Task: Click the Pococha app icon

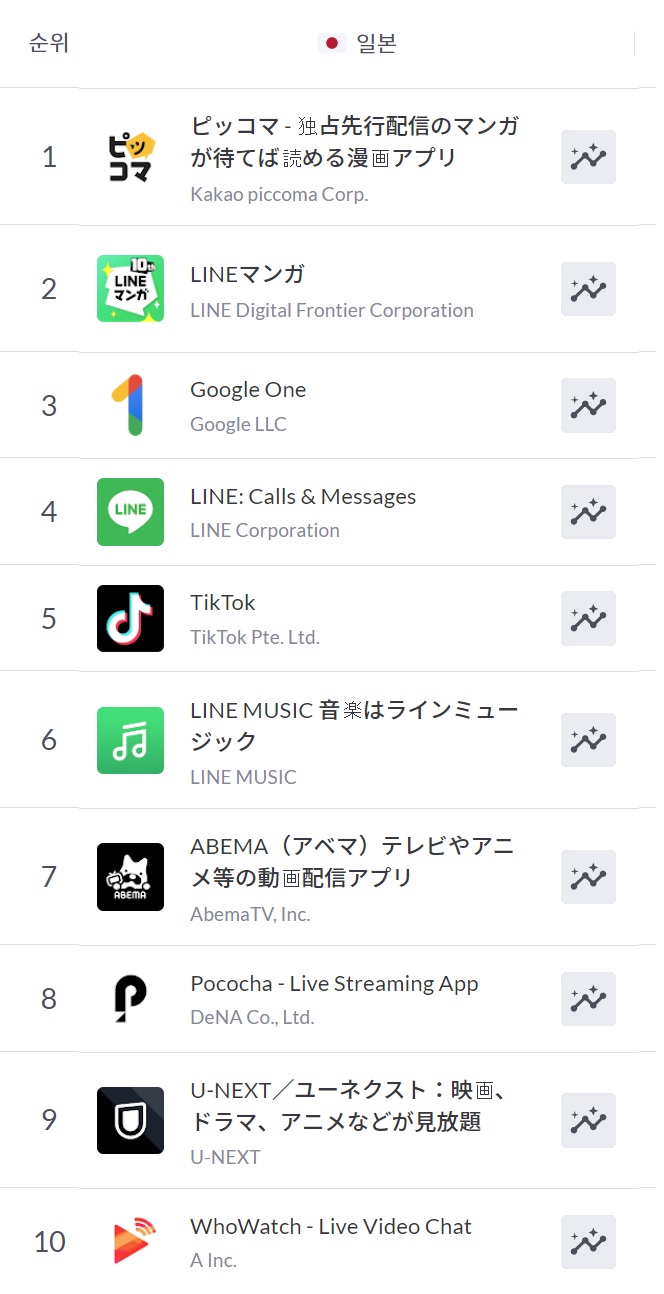Action: tap(130, 998)
